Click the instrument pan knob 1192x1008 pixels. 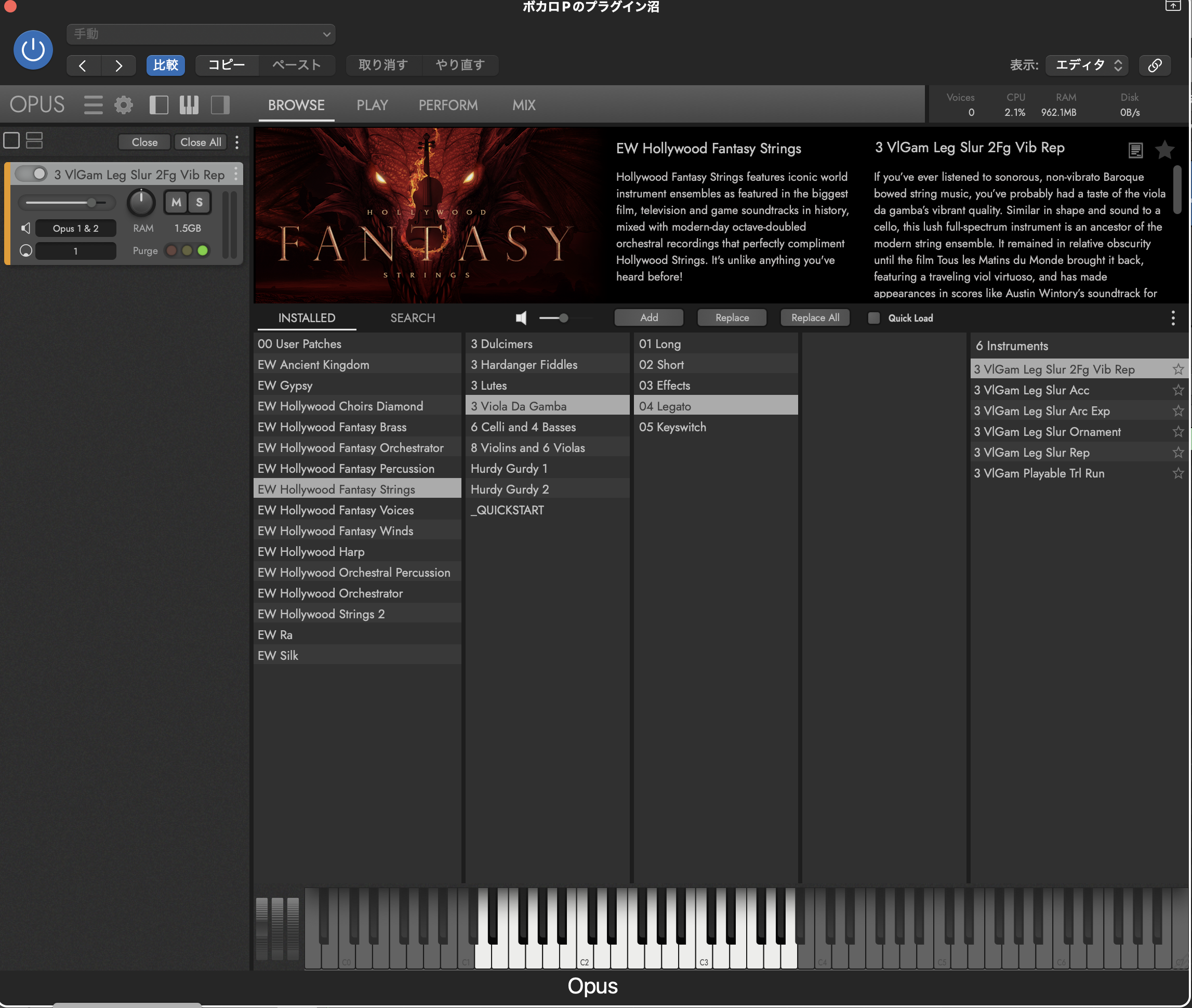141,203
